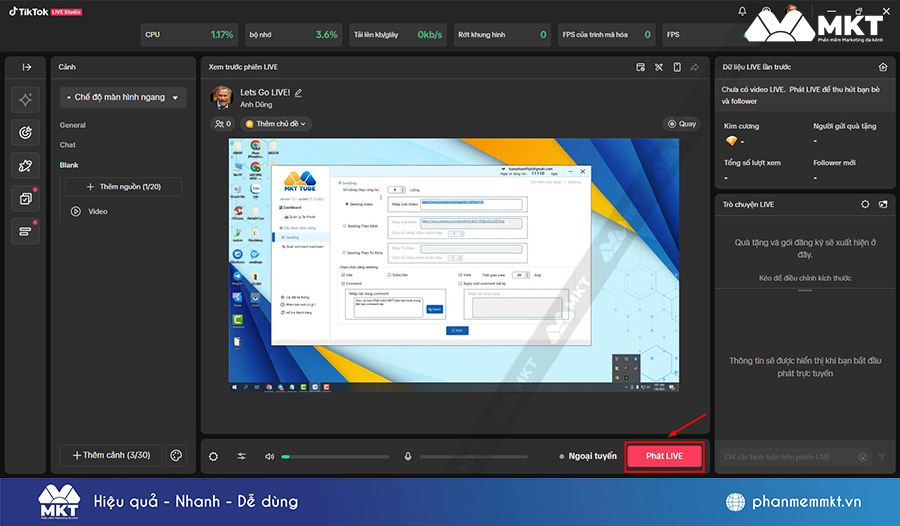900x526 pixels.
Task: Open LIVE chat settings gear icon
Action: pos(865,204)
